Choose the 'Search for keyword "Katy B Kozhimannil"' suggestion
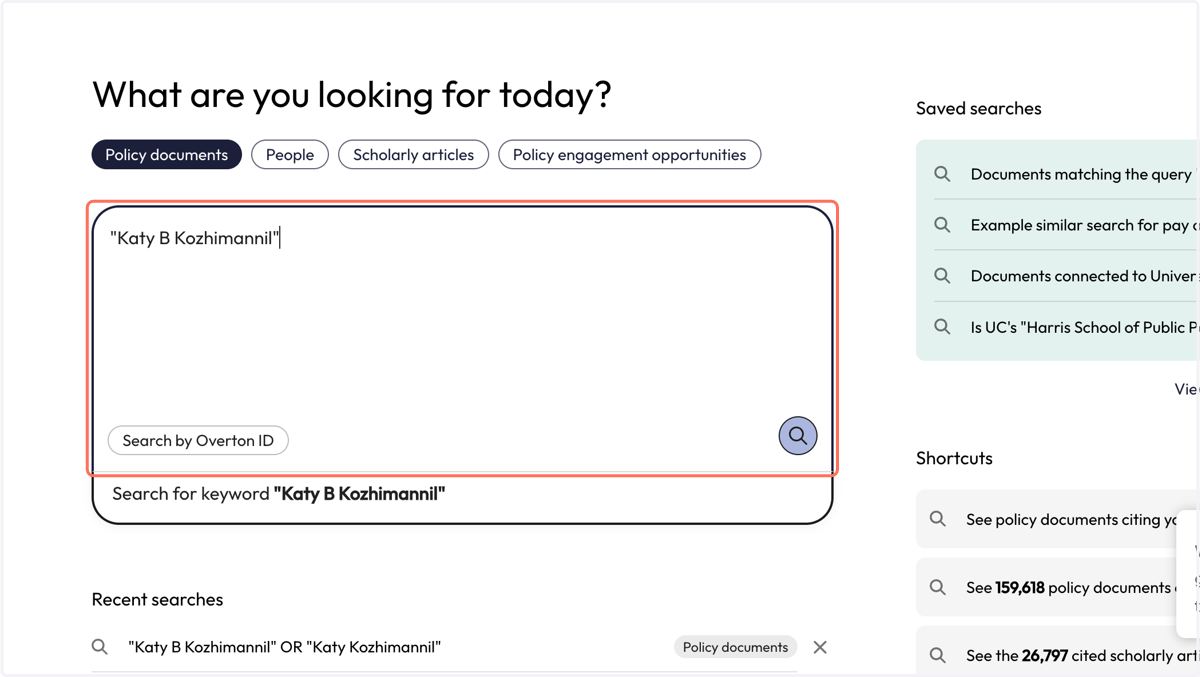 pyautogui.click(x=462, y=494)
